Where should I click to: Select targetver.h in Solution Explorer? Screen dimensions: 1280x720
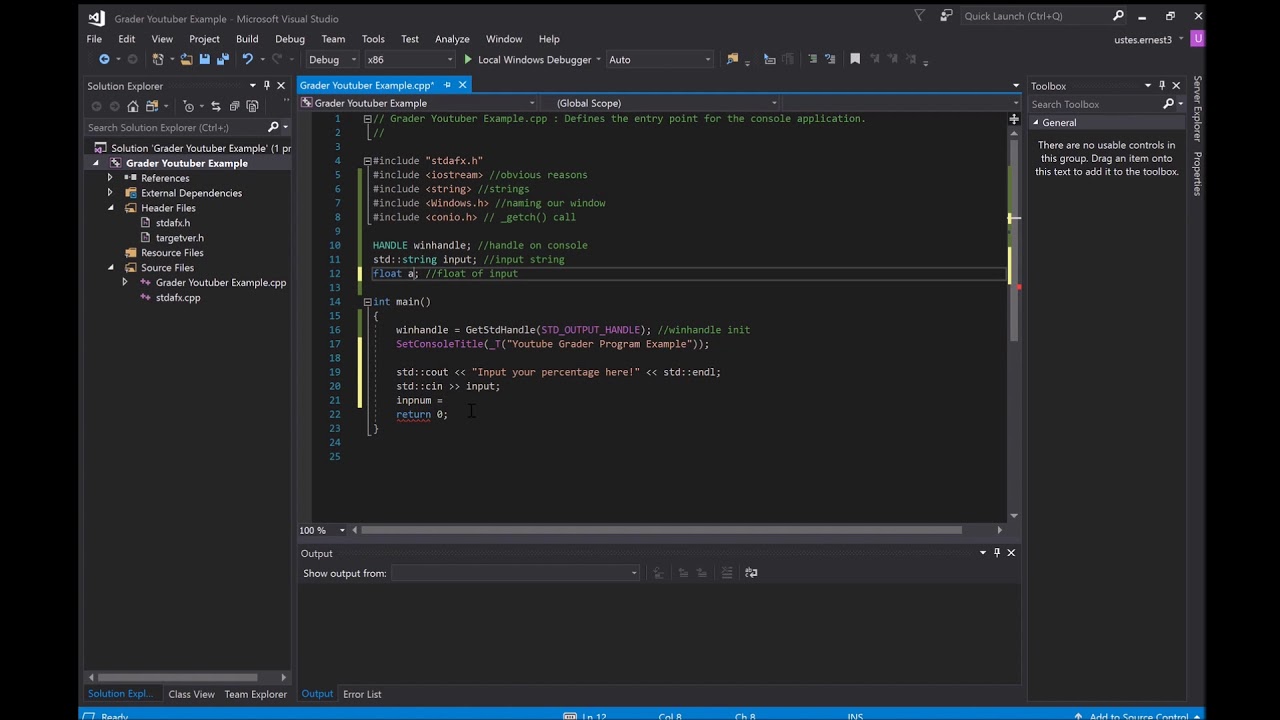click(x=179, y=238)
